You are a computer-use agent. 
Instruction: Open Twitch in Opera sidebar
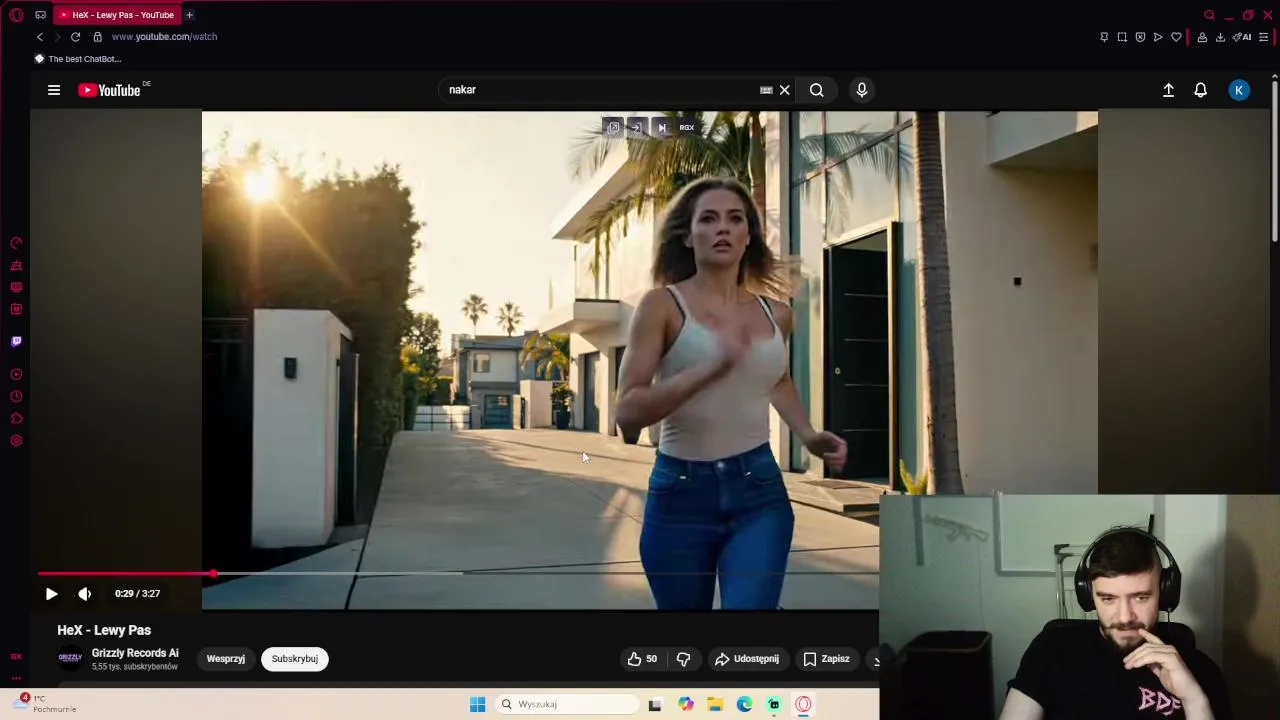click(x=16, y=342)
